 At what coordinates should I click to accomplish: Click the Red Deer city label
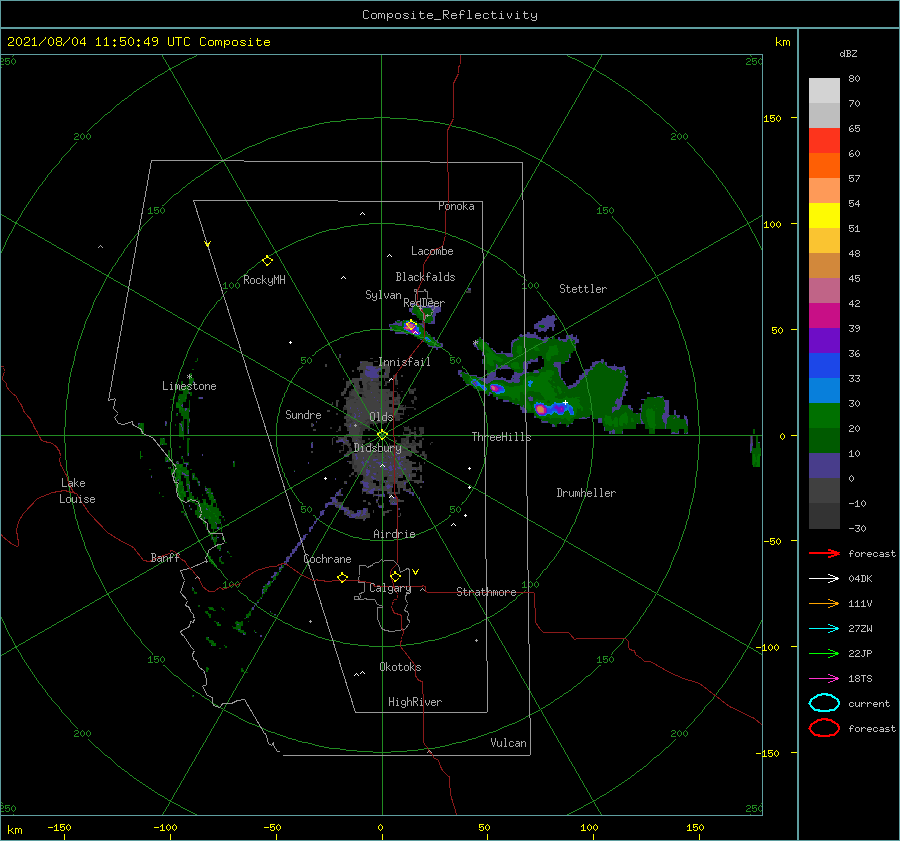pos(424,303)
